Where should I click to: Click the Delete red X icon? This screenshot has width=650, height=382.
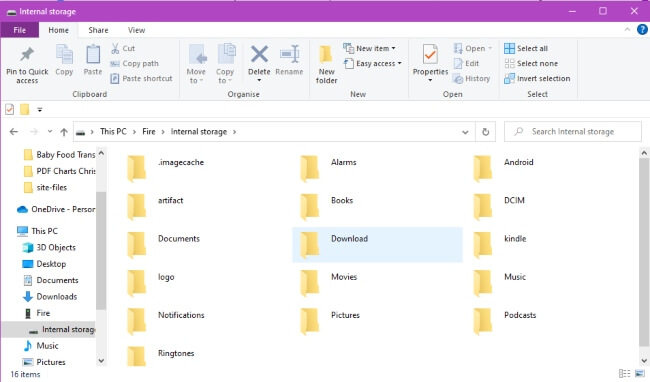point(259,54)
